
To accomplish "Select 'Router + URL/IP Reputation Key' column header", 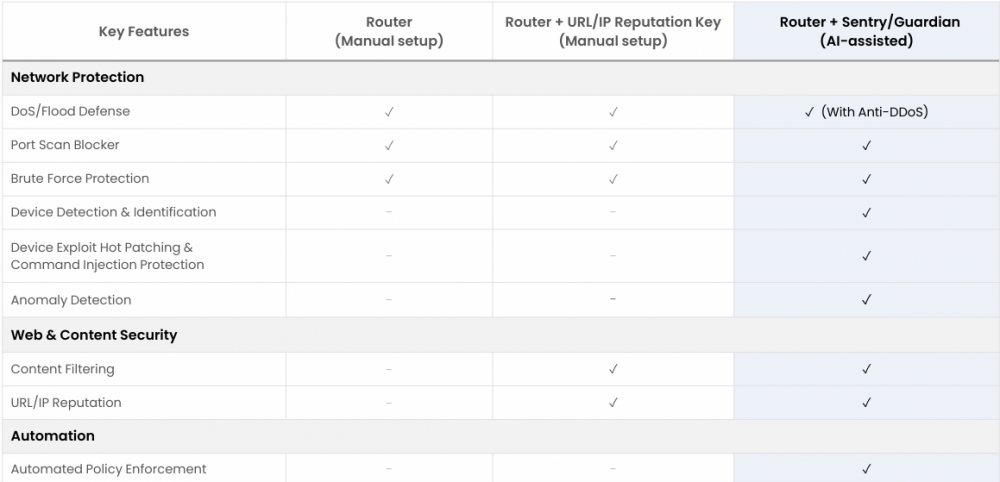I will 613,31.
